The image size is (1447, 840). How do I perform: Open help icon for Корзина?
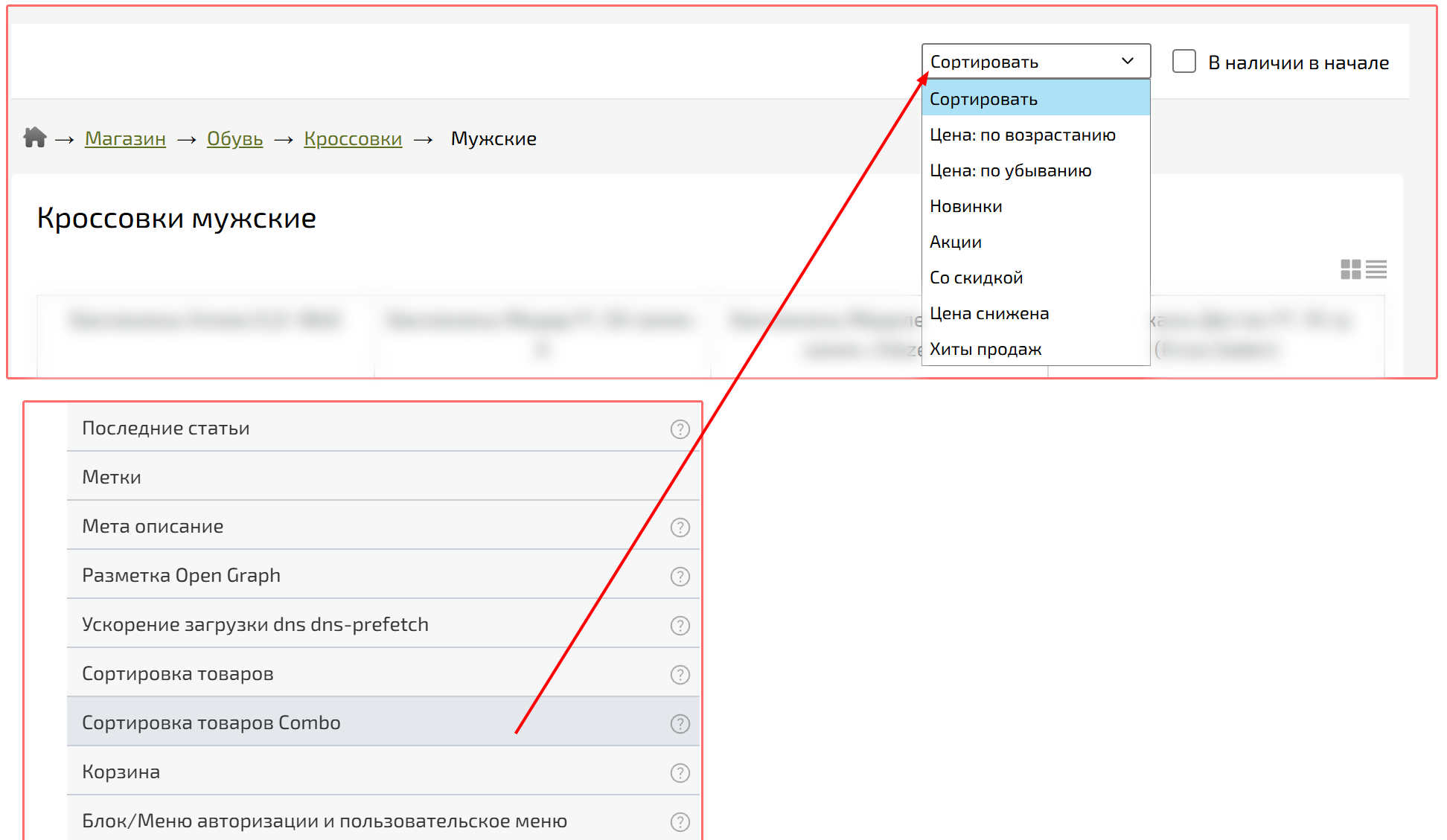coord(680,773)
